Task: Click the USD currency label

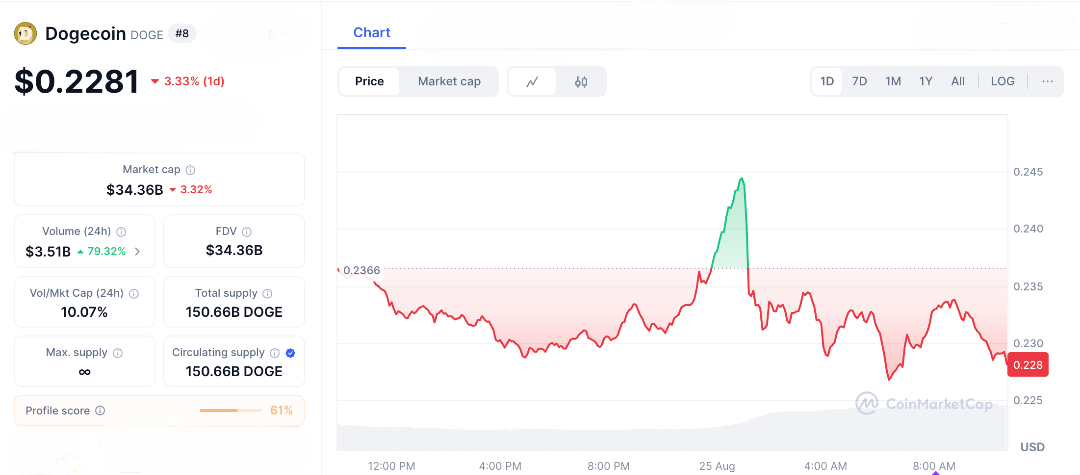Action: 1032,447
